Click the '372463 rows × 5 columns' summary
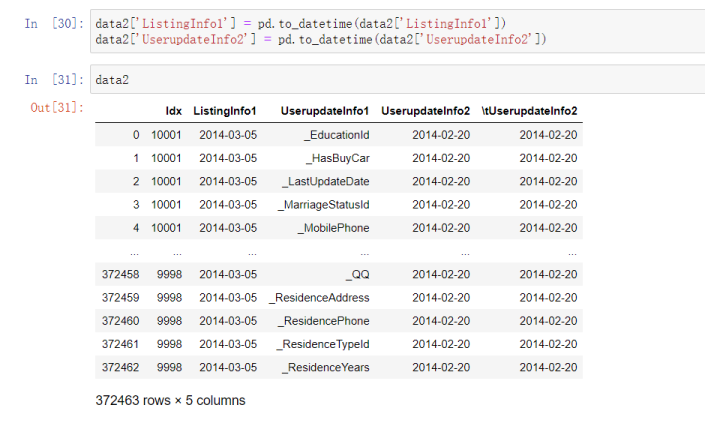This screenshot has width=706, height=424. pyautogui.click(x=170, y=401)
